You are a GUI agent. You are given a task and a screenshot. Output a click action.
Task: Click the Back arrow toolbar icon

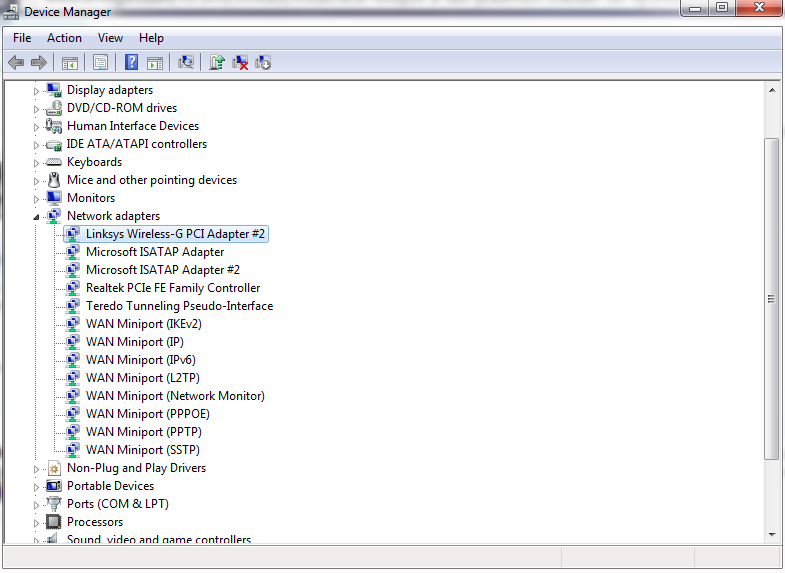tap(16, 63)
